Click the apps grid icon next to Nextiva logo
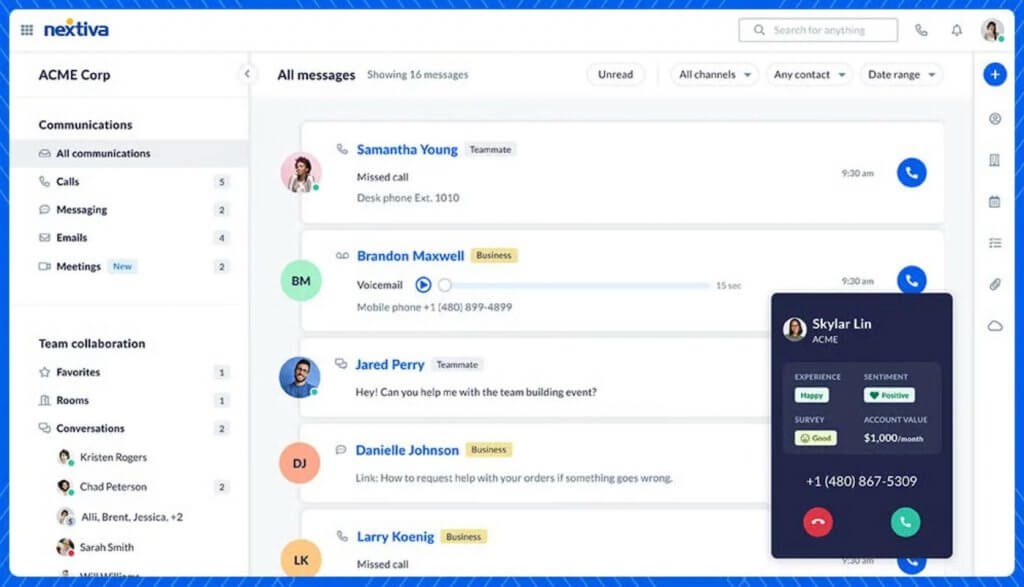Viewport: 1024px width, 587px height. 26,29
